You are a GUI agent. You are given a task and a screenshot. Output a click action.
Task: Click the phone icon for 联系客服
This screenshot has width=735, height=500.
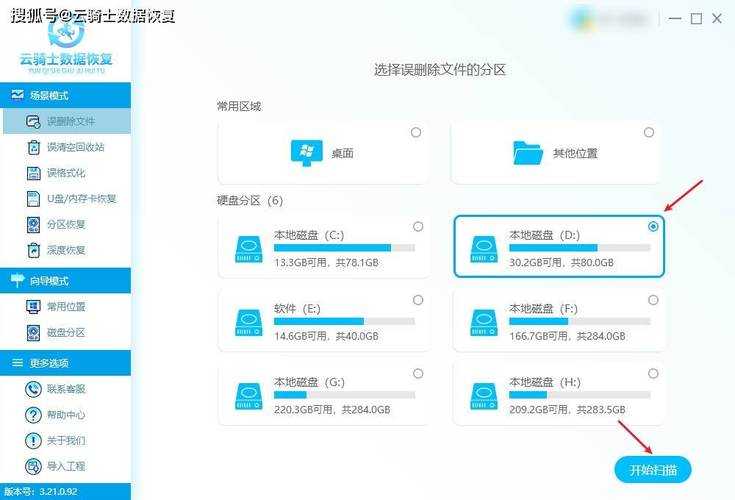point(33,389)
